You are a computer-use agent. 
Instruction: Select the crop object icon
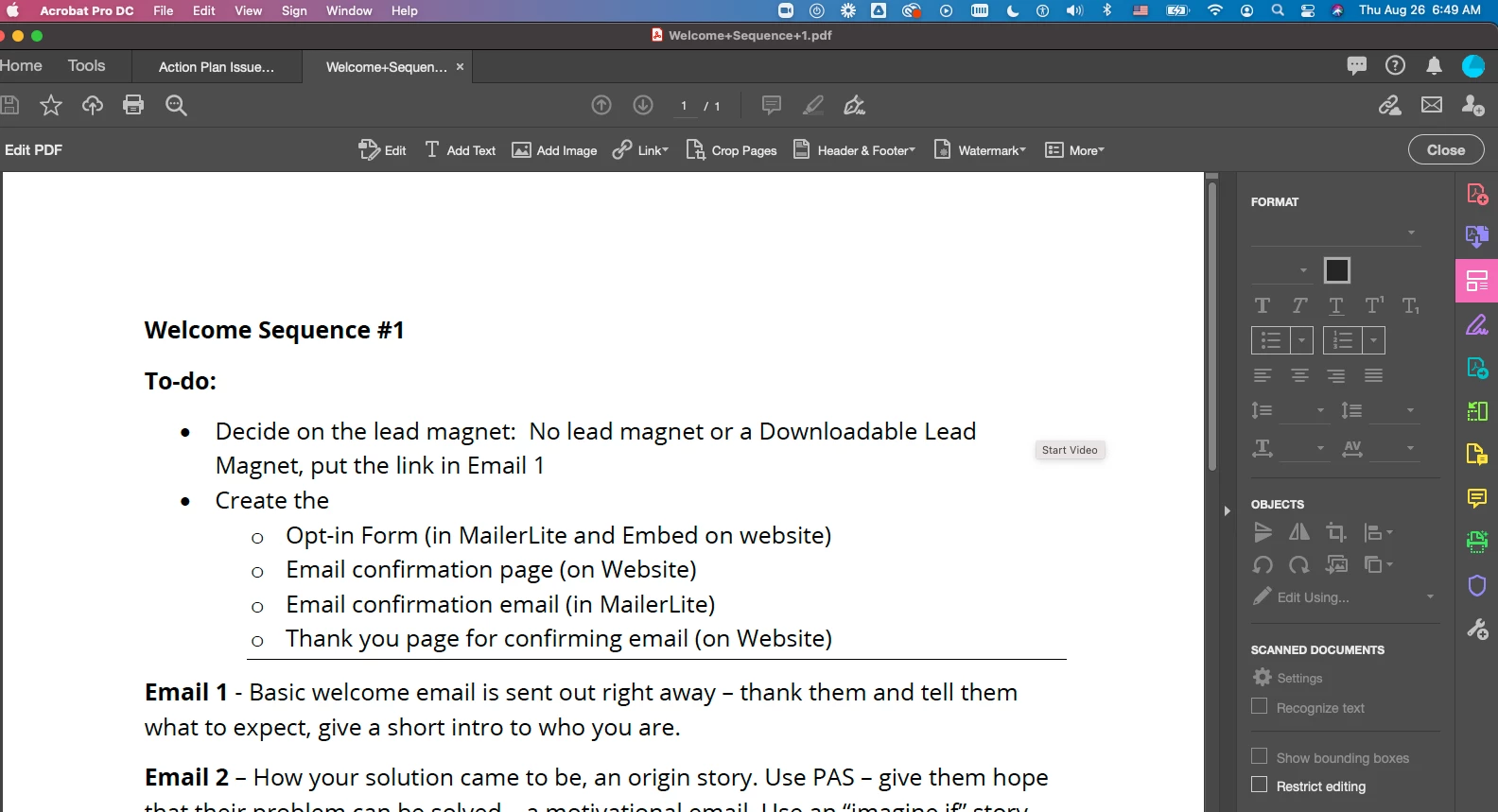coord(1336,532)
